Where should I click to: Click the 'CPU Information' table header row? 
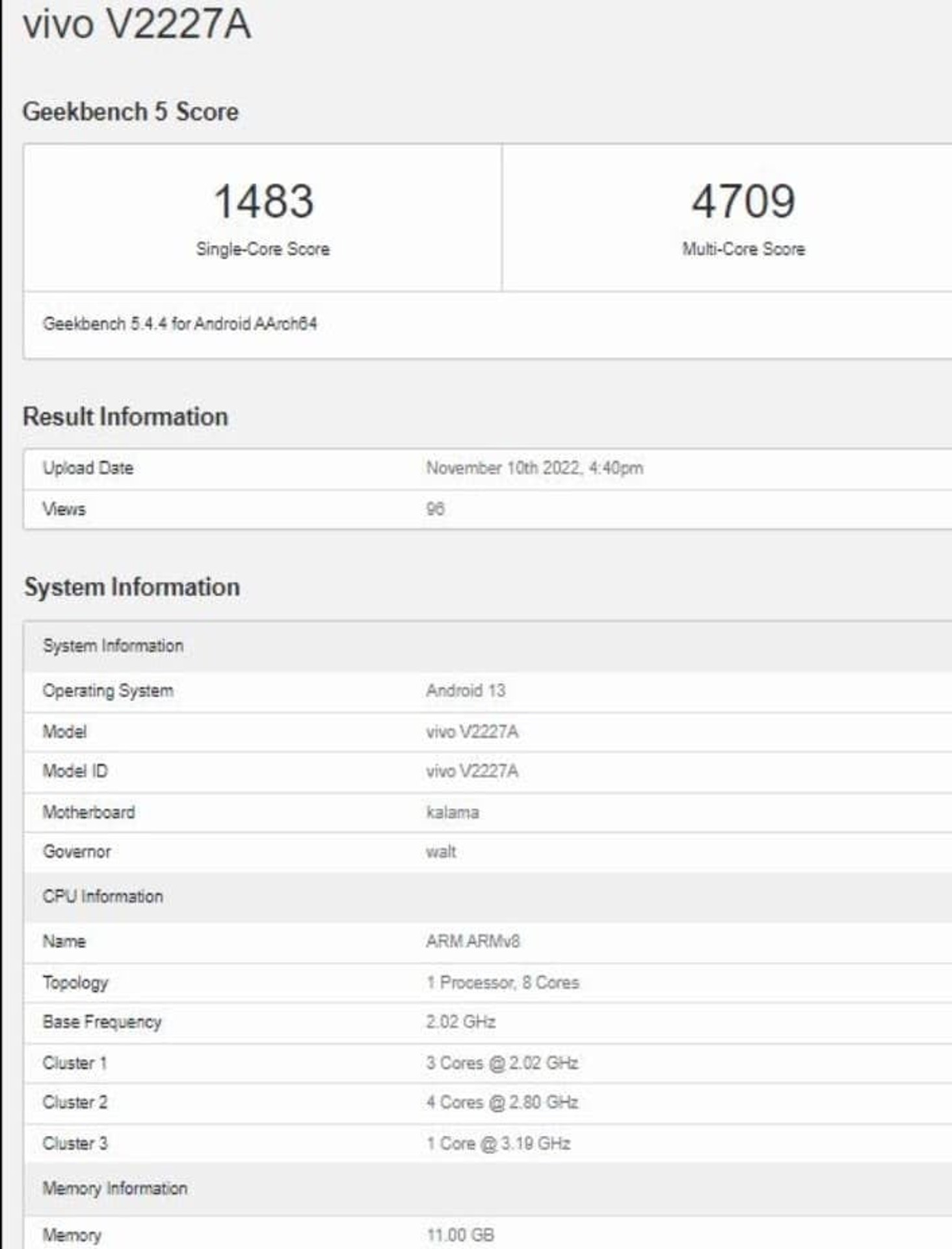point(488,896)
